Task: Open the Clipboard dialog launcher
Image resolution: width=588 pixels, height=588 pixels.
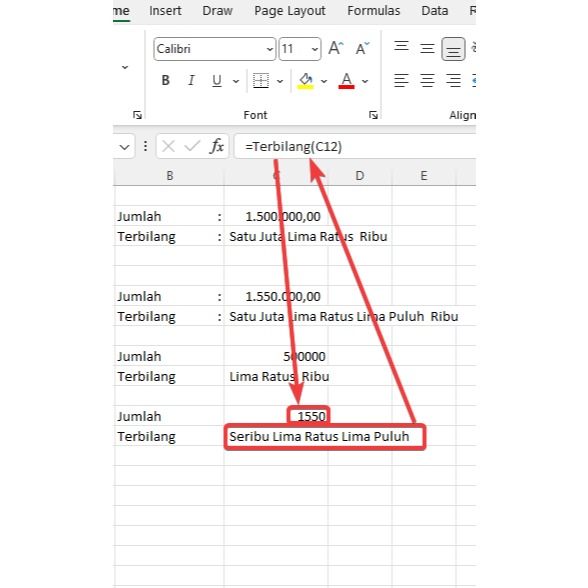Action: pos(137,115)
